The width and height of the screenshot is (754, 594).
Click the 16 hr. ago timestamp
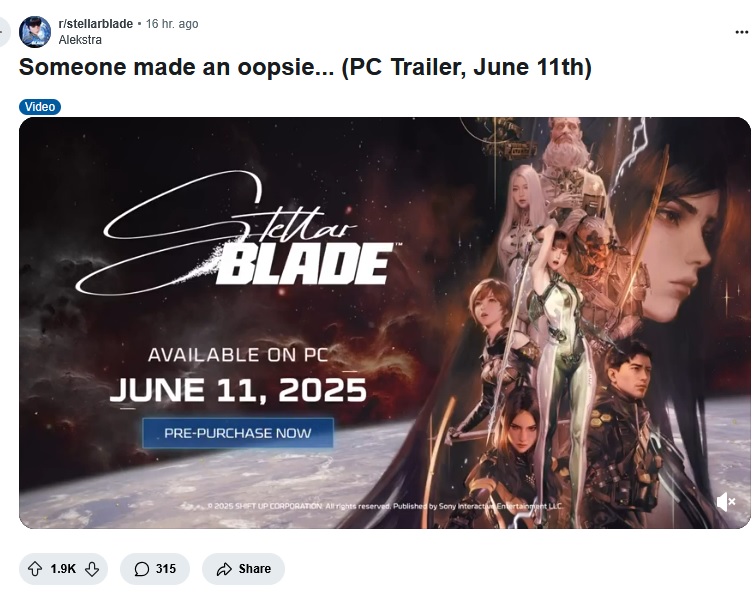(172, 24)
